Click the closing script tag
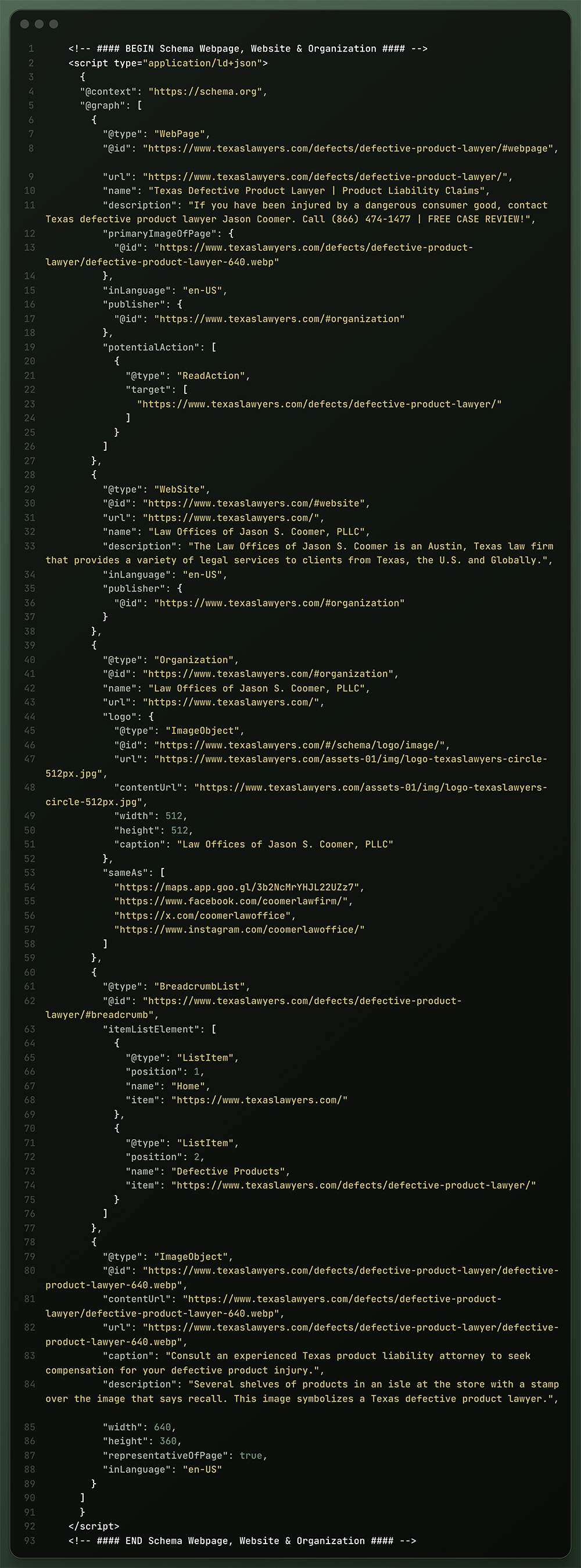The width and height of the screenshot is (581, 1568). pos(94,1526)
